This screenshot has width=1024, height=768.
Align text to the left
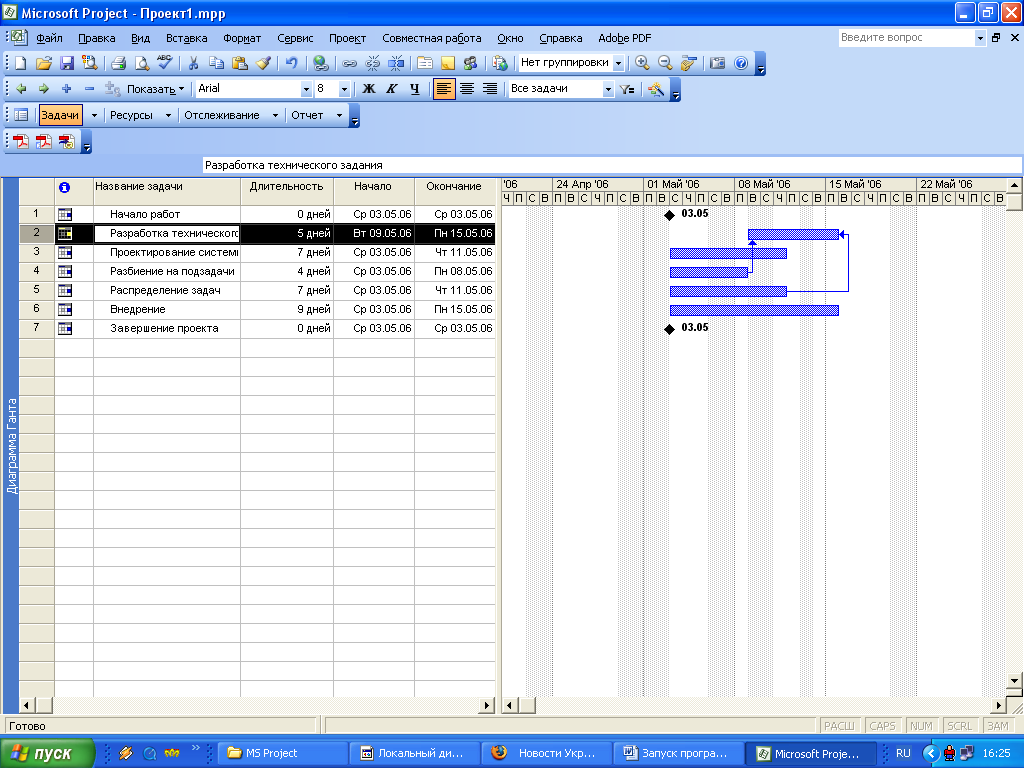[443, 89]
